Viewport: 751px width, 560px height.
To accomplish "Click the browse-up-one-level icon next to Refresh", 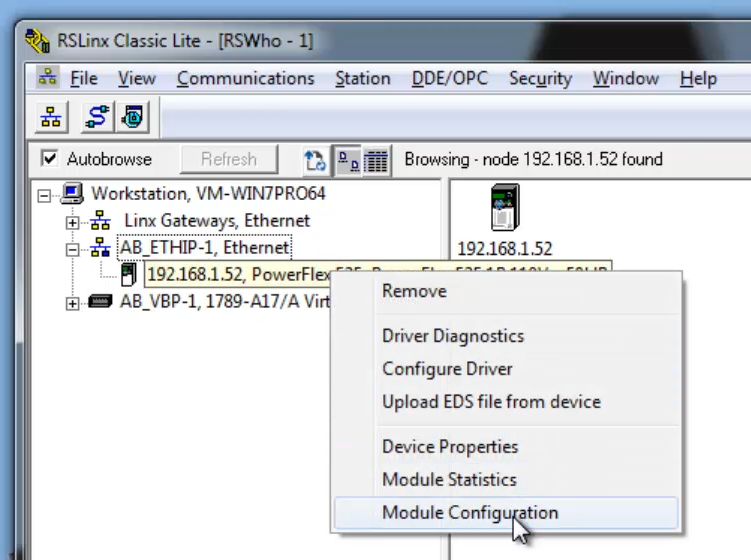I will pyautogui.click(x=315, y=160).
